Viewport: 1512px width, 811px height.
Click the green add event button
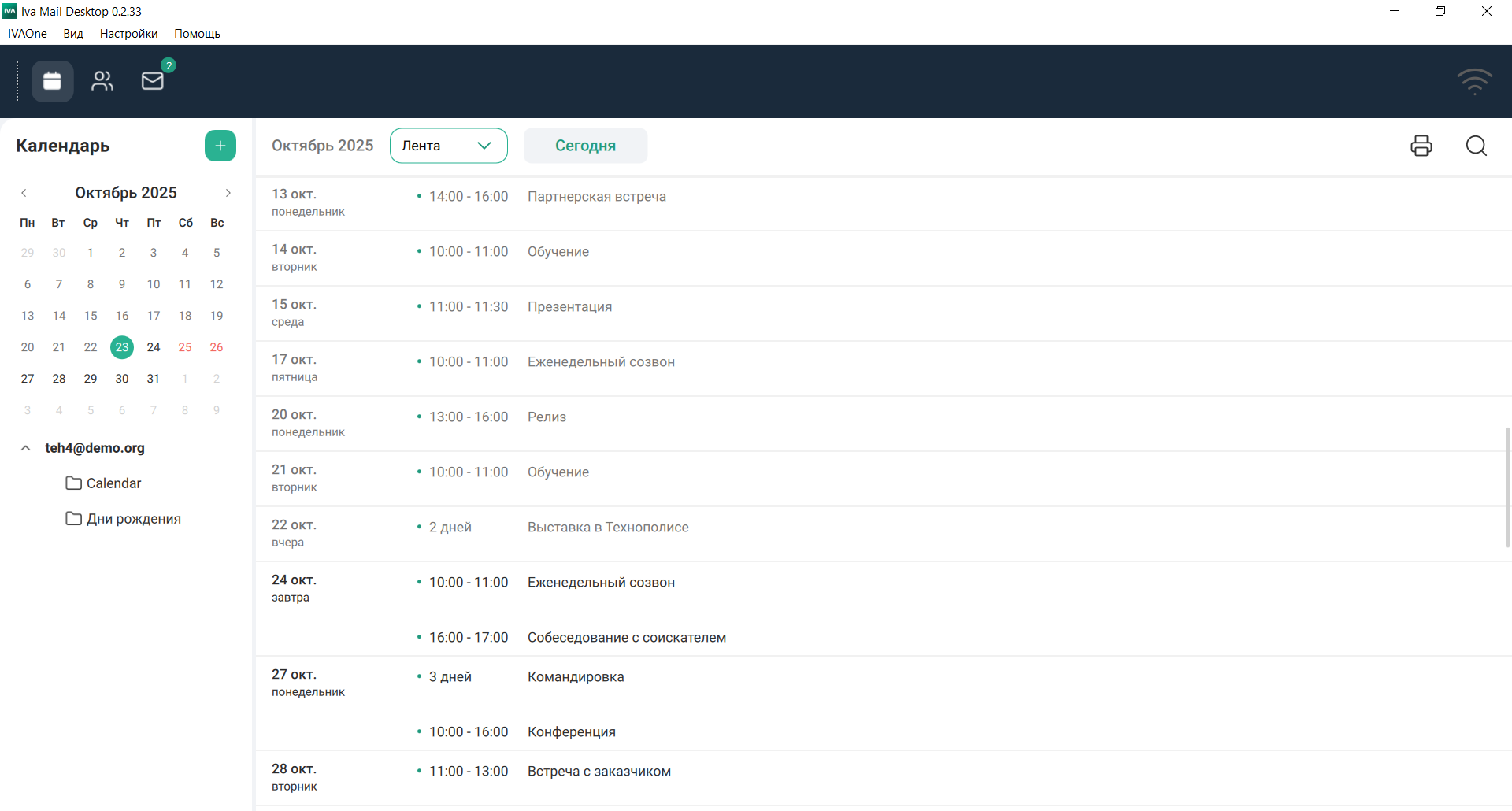click(220, 146)
